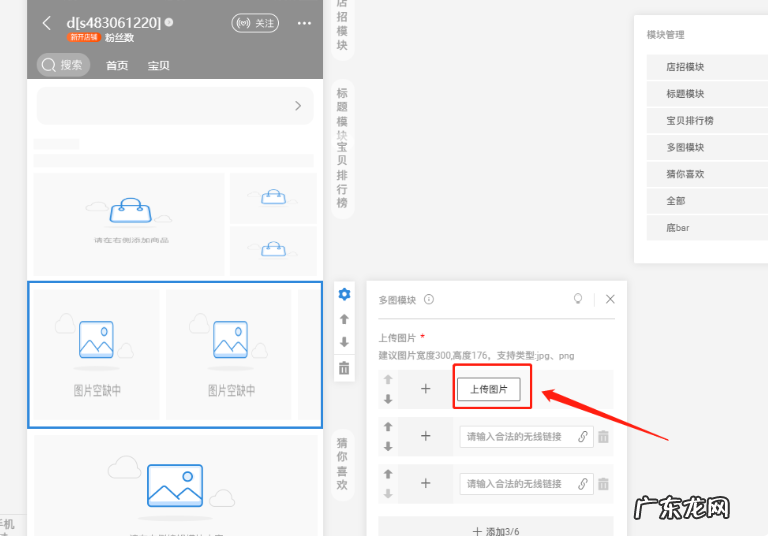The image size is (768, 537).
Task: Select 宝贝排行榜 in module management
Action: pyautogui.click(x=707, y=121)
